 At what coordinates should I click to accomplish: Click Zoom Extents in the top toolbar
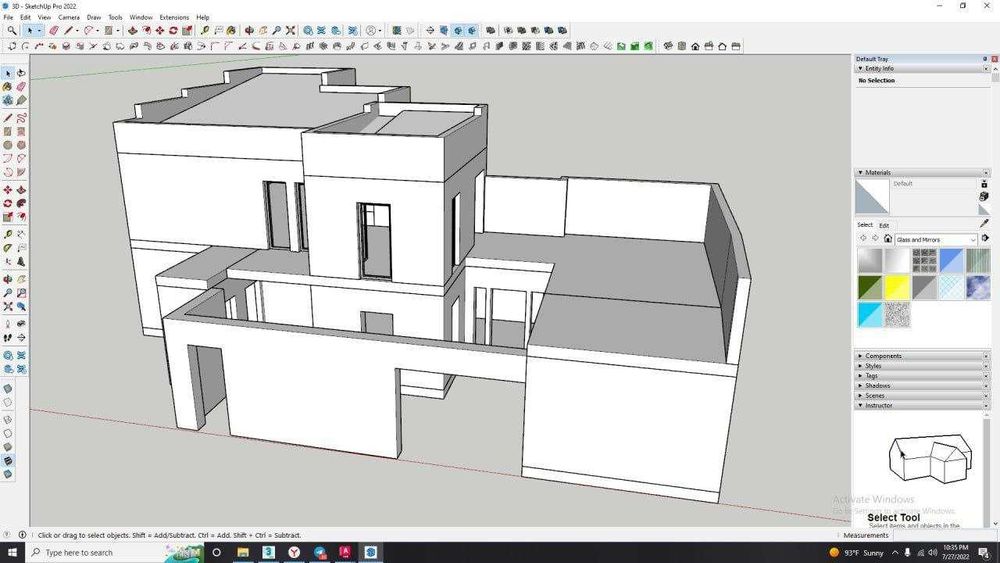pos(290,31)
